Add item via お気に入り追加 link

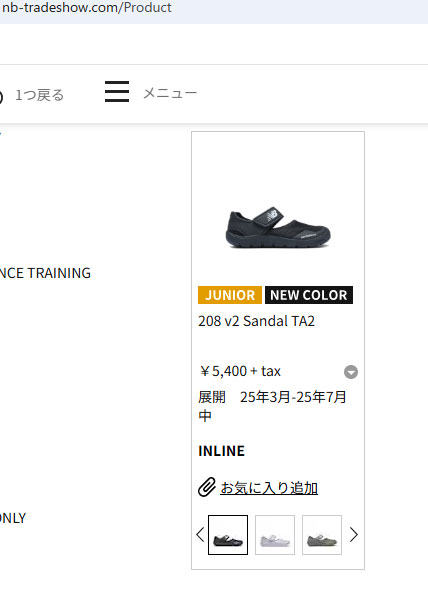269,488
